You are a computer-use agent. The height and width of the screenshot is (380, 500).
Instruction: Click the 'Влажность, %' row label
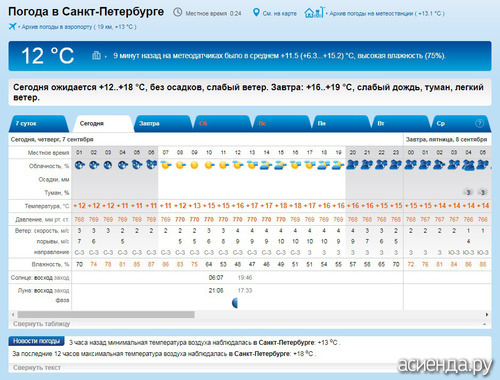[x=50, y=264]
